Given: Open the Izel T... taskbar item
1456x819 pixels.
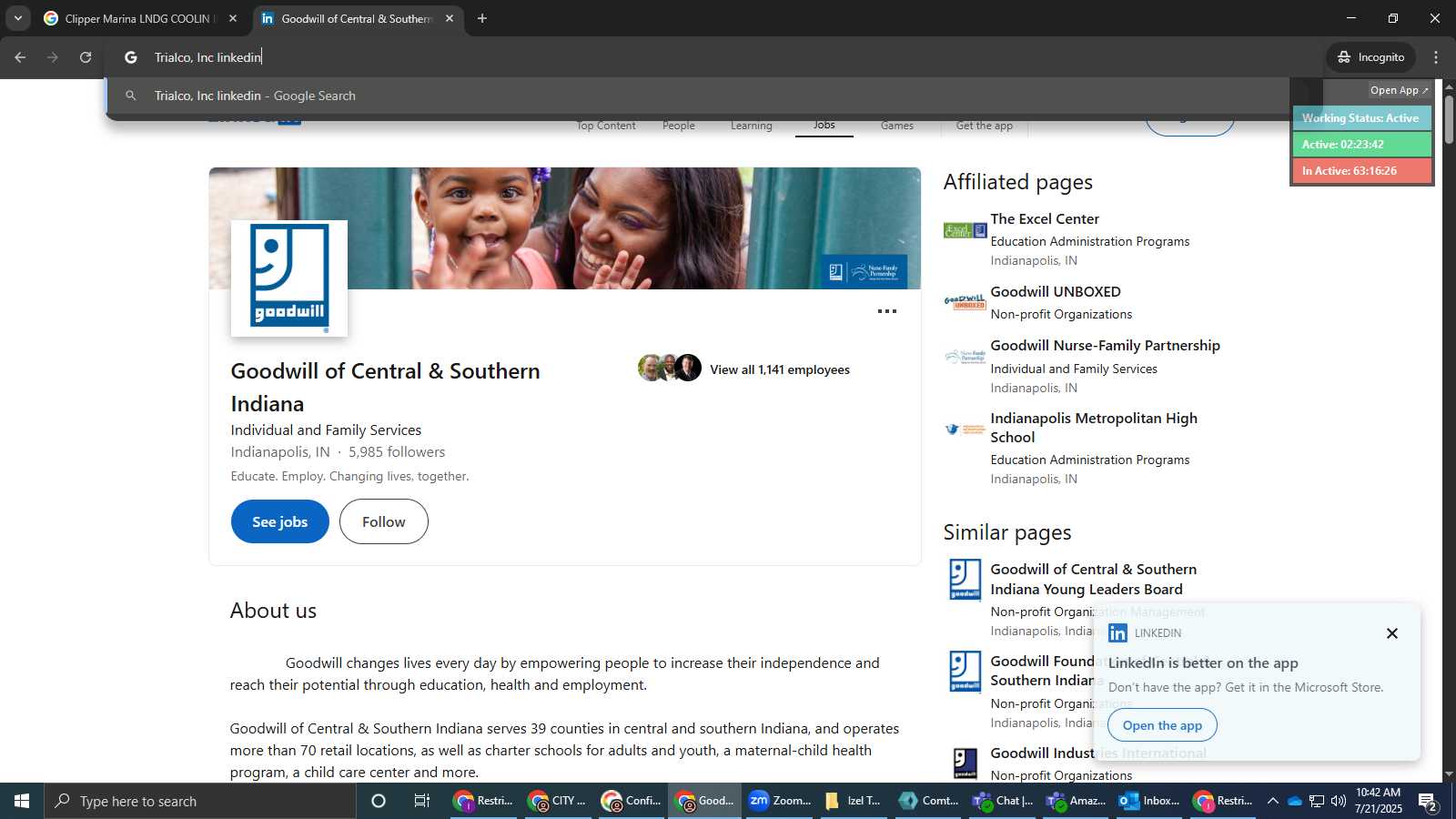Looking at the screenshot, I should point(853,801).
